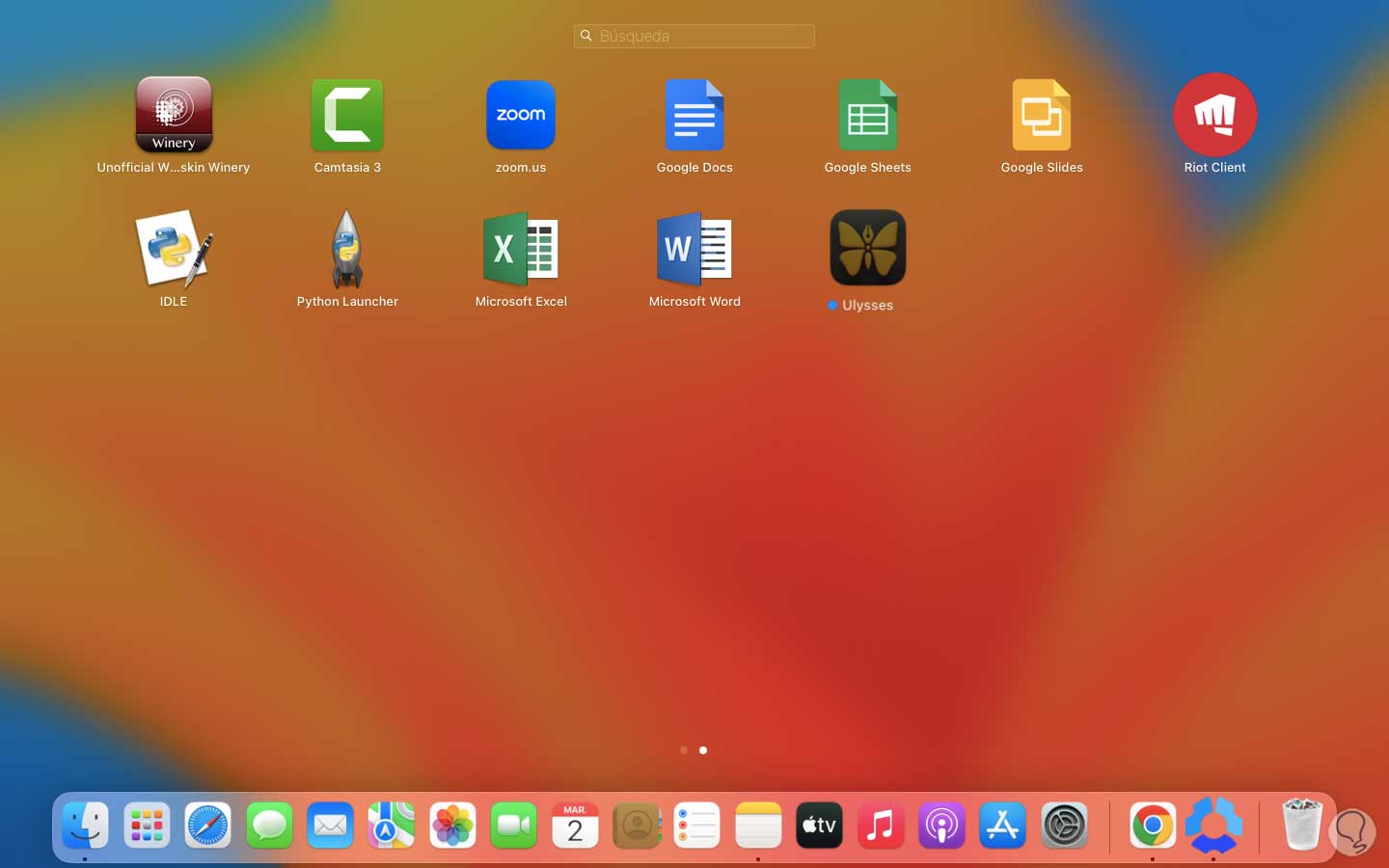The image size is (1389, 868).
Task: Open Podcasts from the Dock
Action: click(x=942, y=826)
